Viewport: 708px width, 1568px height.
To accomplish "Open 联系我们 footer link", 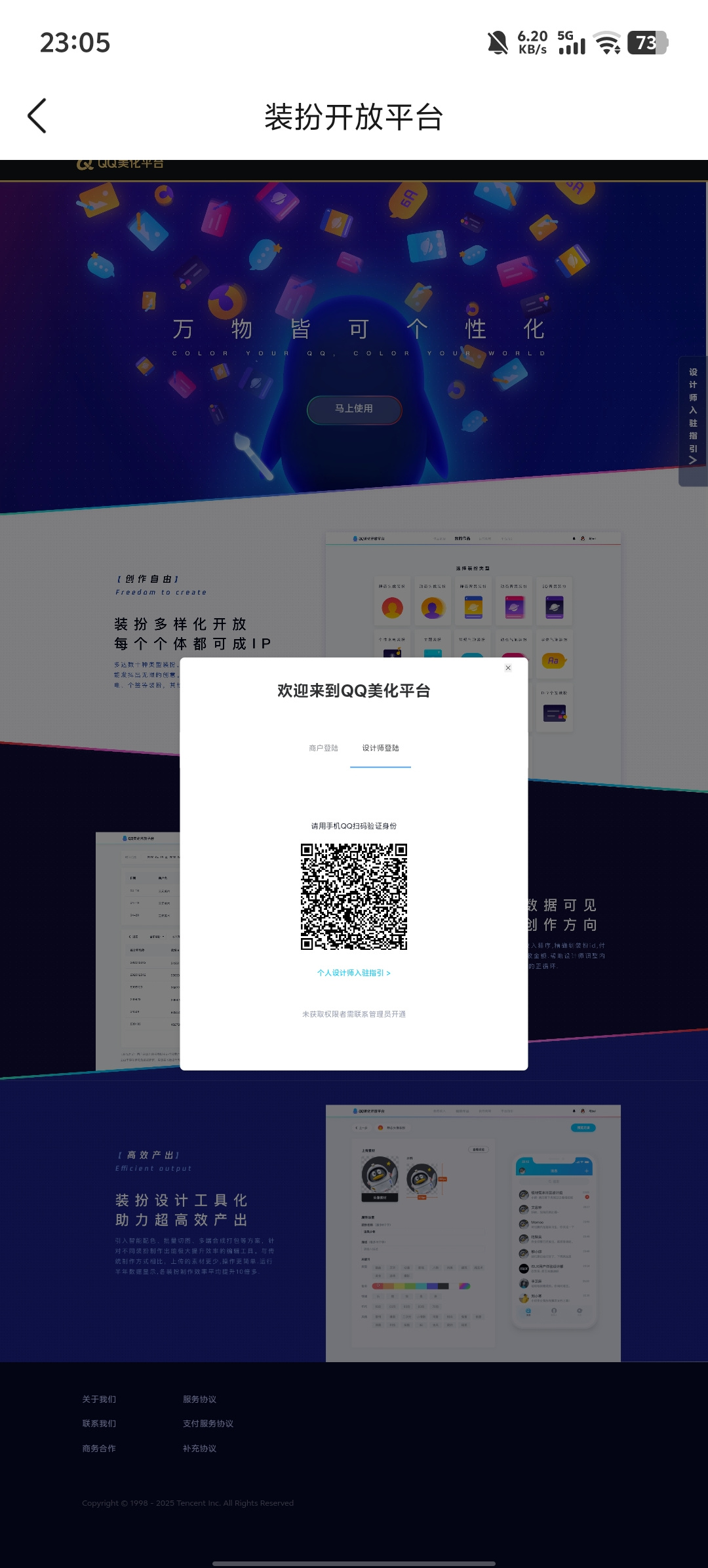I will [x=99, y=1424].
